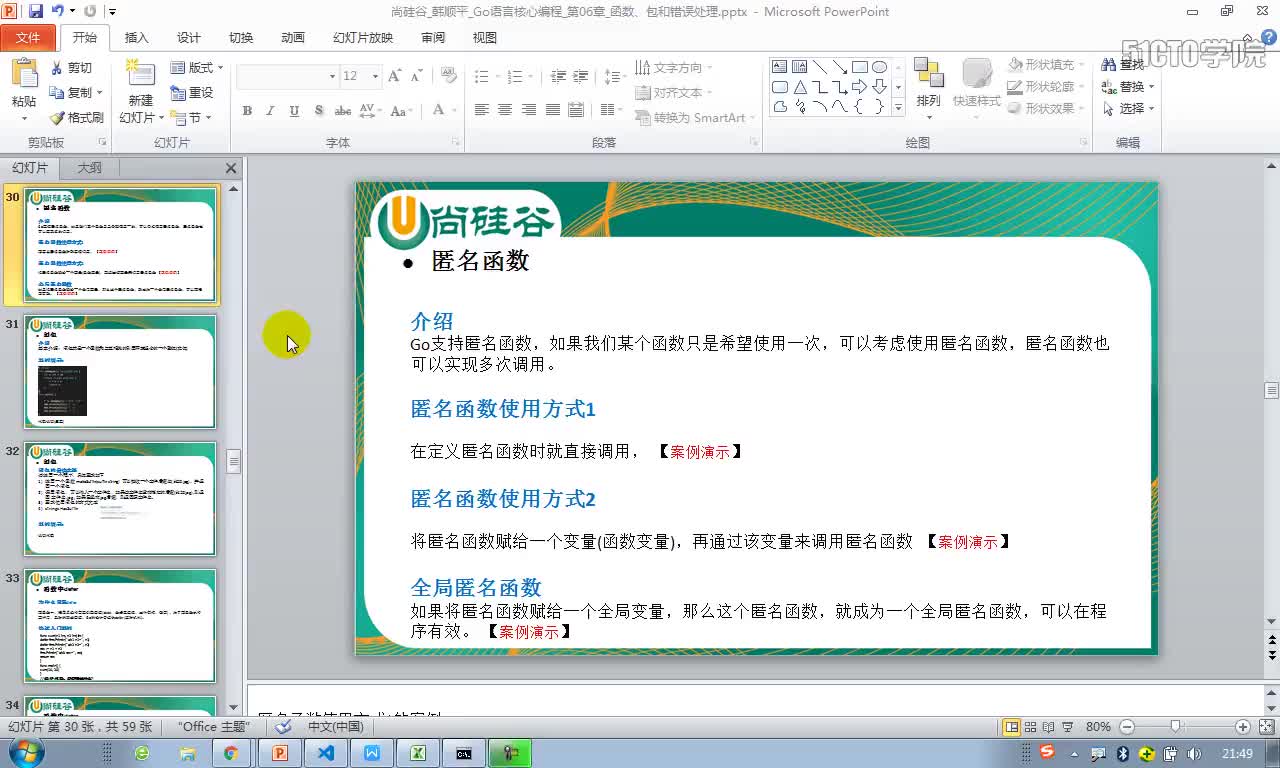This screenshot has height=768, width=1280.
Task: Toggle Italic formatting
Action: [x=270, y=110]
